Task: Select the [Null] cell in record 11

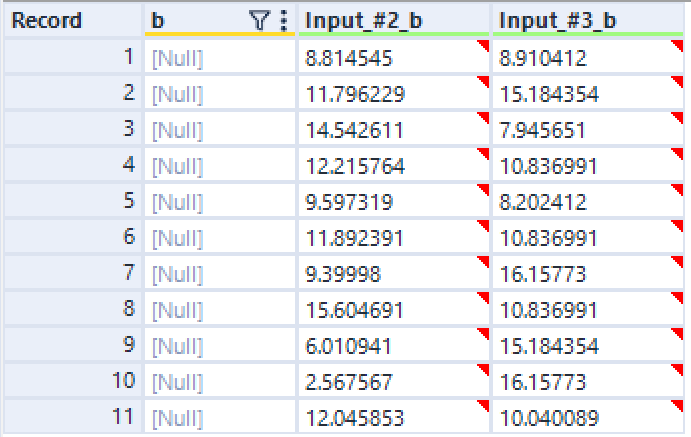Action: click(220, 417)
